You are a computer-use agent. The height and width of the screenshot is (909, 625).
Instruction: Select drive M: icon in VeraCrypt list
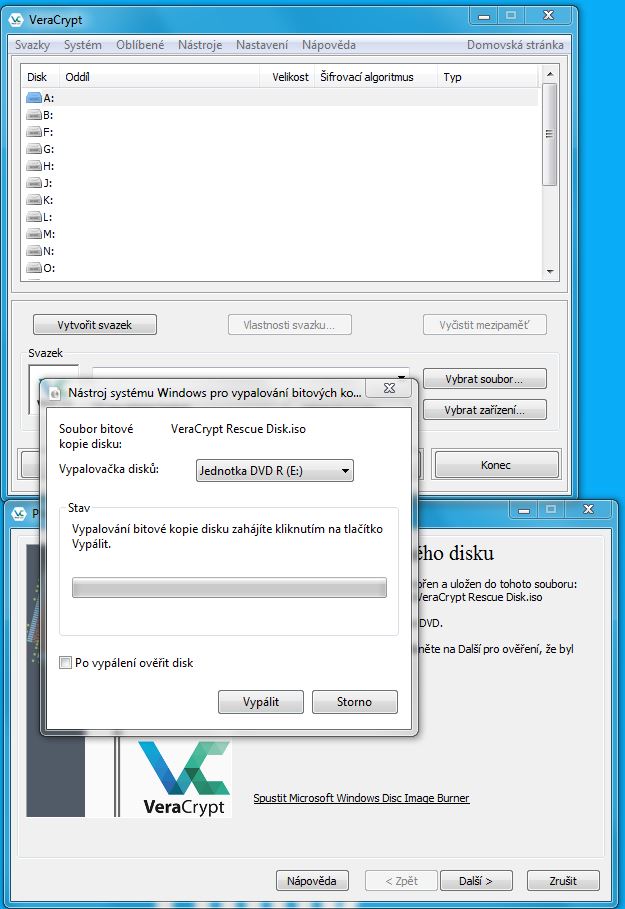pos(34,234)
